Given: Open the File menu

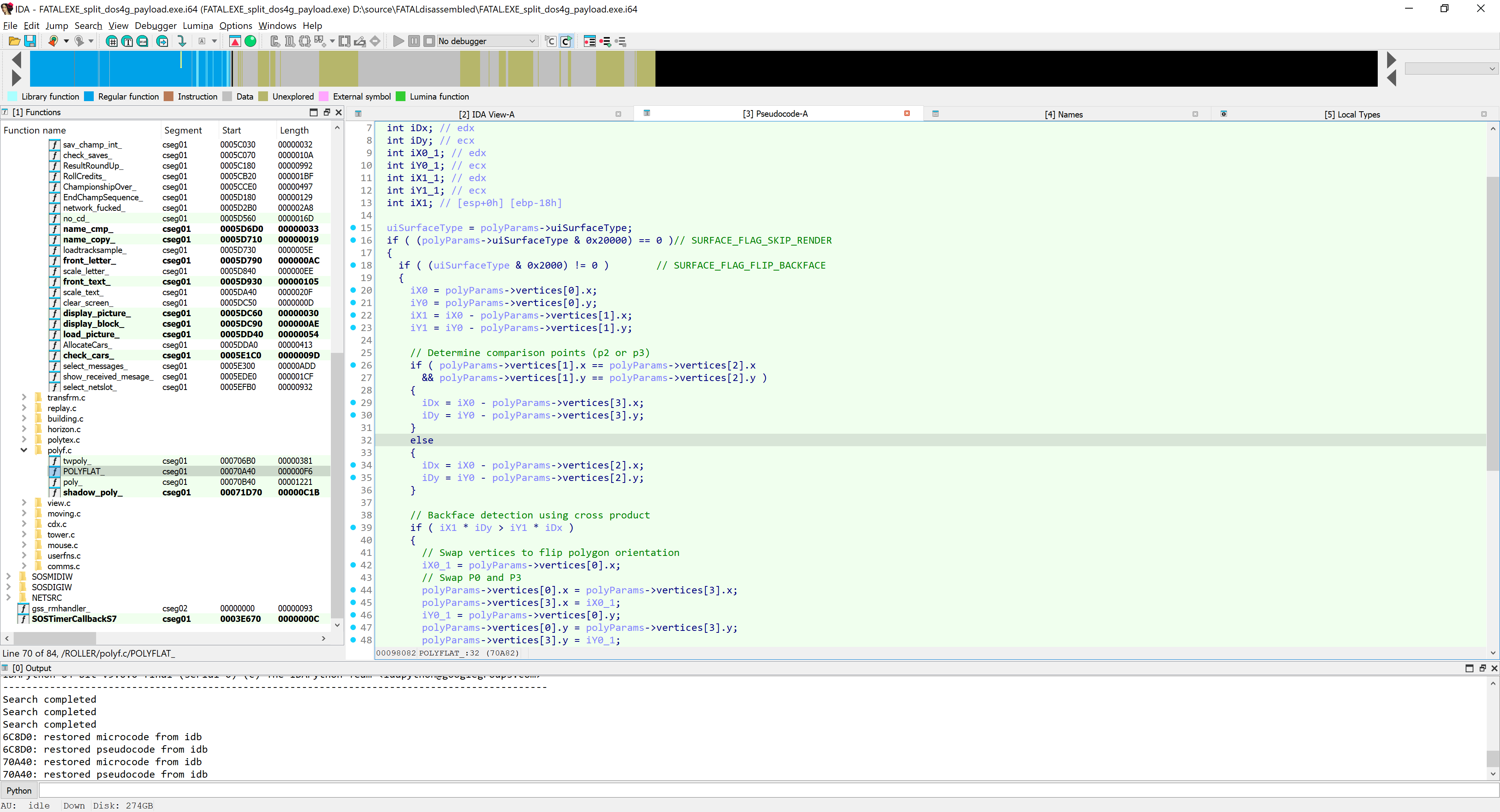Looking at the screenshot, I should 10,26.
